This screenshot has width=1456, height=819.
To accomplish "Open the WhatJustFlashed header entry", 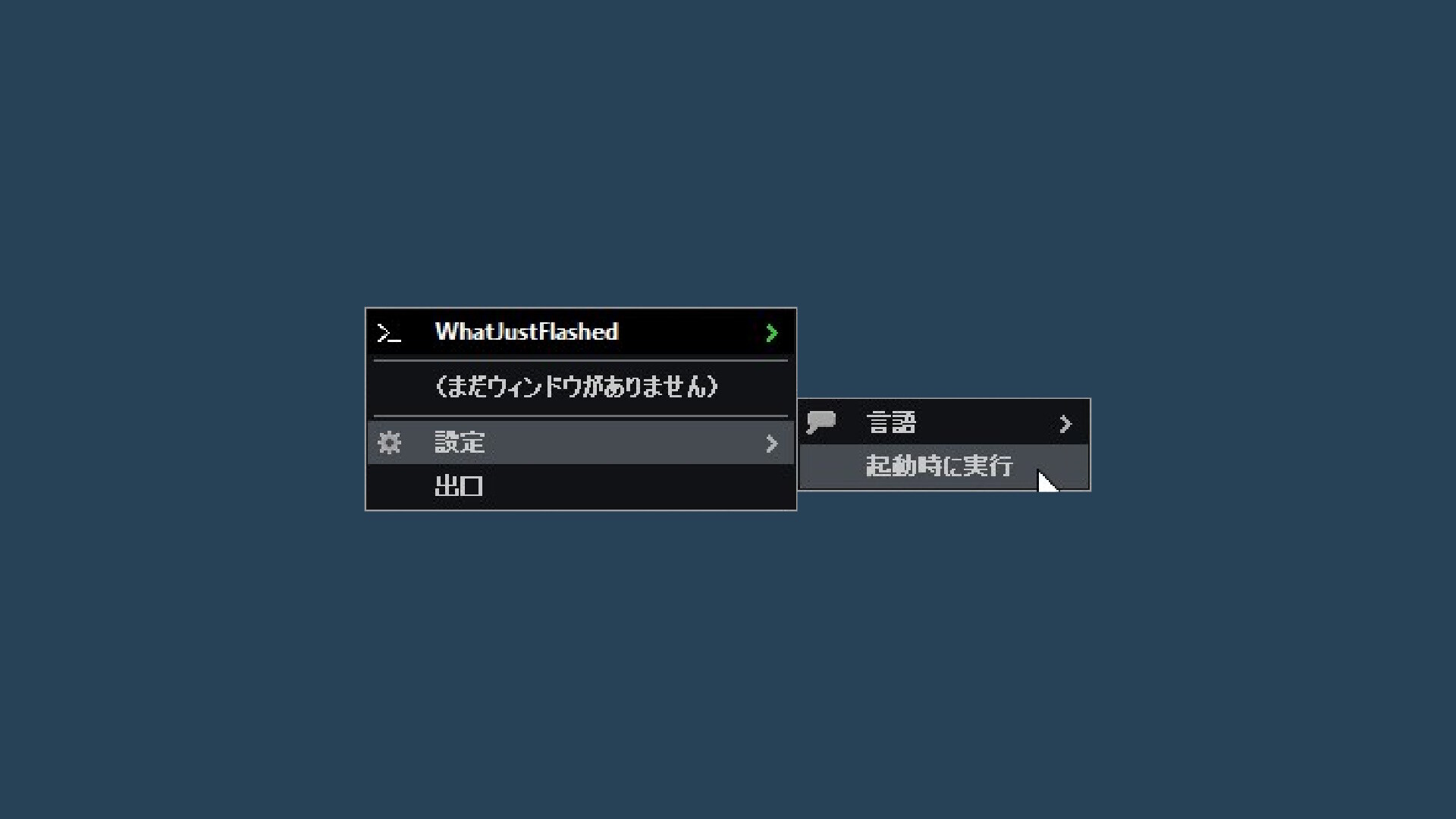I will pos(581,332).
